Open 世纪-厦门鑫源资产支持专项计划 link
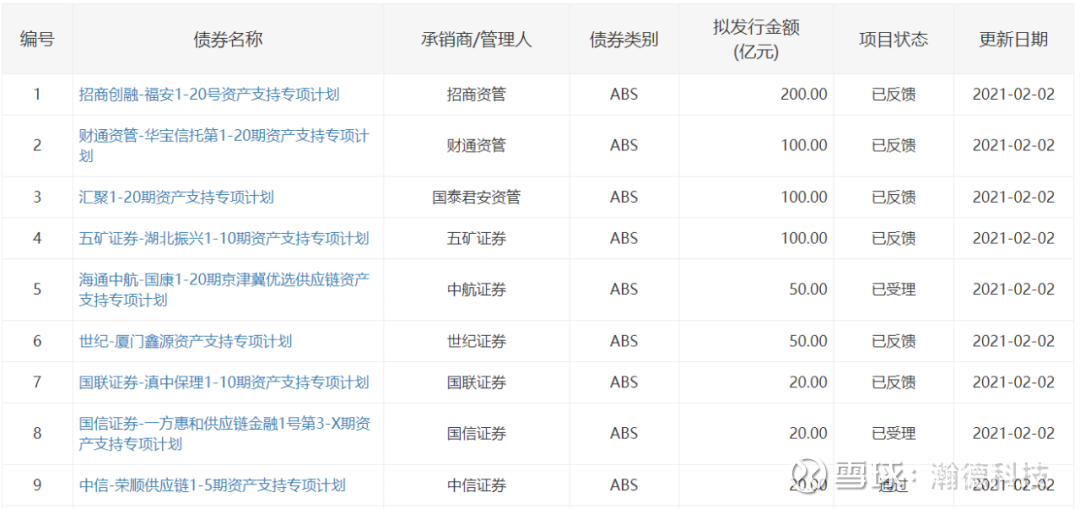The width and height of the screenshot is (1080, 509). point(185,341)
